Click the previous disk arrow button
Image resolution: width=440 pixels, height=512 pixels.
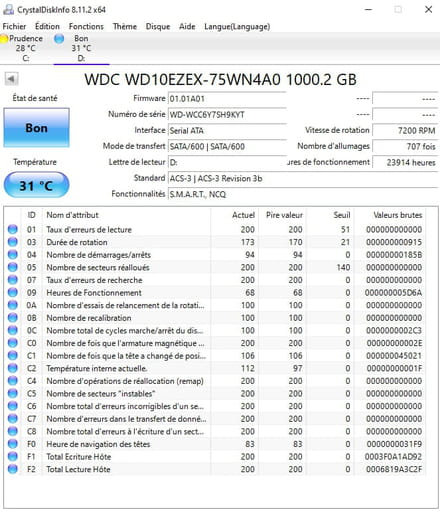11,79
